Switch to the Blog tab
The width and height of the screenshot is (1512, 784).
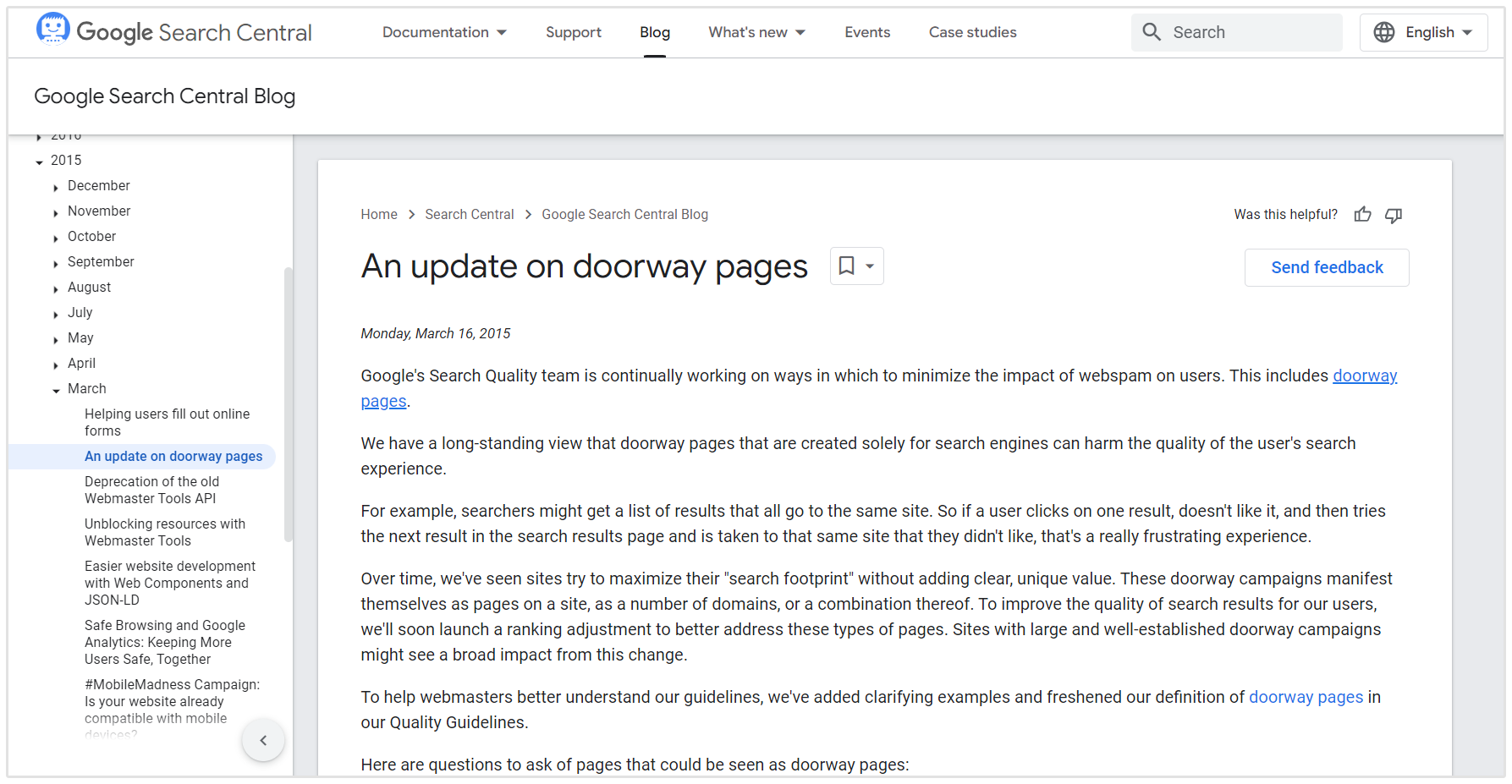click(655, 32)
